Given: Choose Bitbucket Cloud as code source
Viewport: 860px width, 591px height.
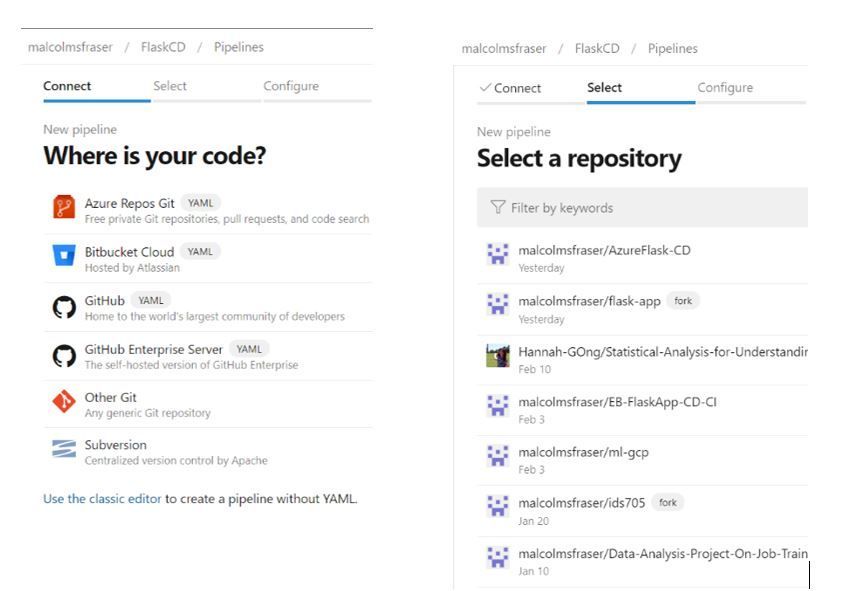Looking at the screenshot, I should pyautogui.click(x=208, y=259).
